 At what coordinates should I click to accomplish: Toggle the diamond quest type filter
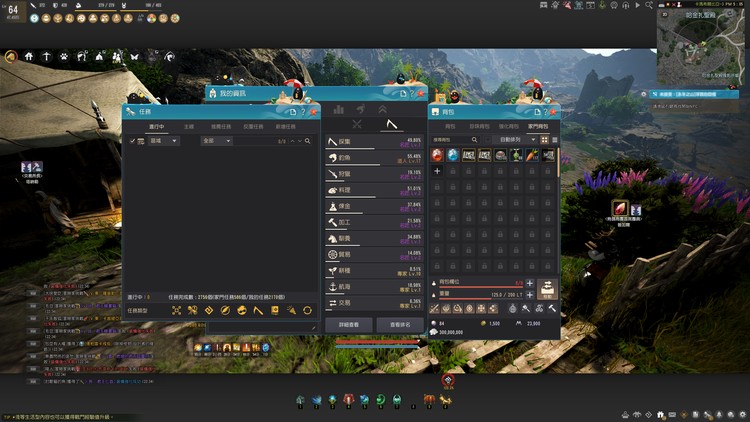coord(209,311)
